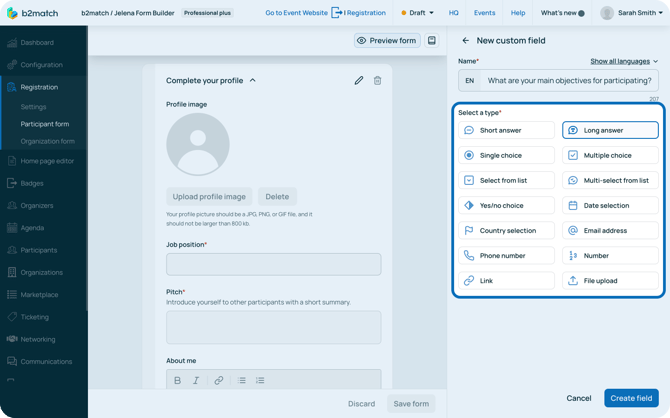Screen dimensions: 670x418
Task: Pick the Select from list field type
Action: point(506,180)
